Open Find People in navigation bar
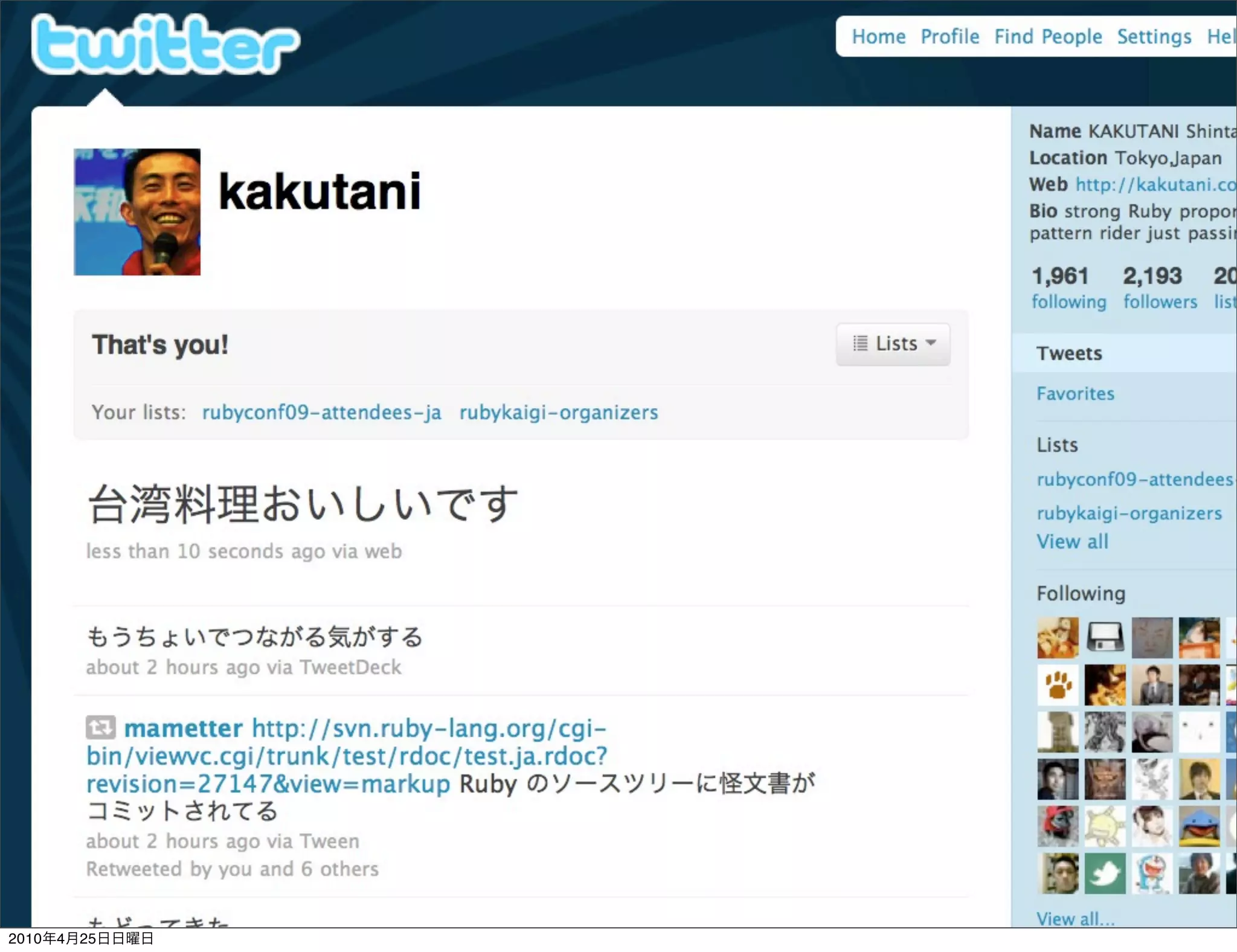1237x952 pixels. coord(1048,37)
